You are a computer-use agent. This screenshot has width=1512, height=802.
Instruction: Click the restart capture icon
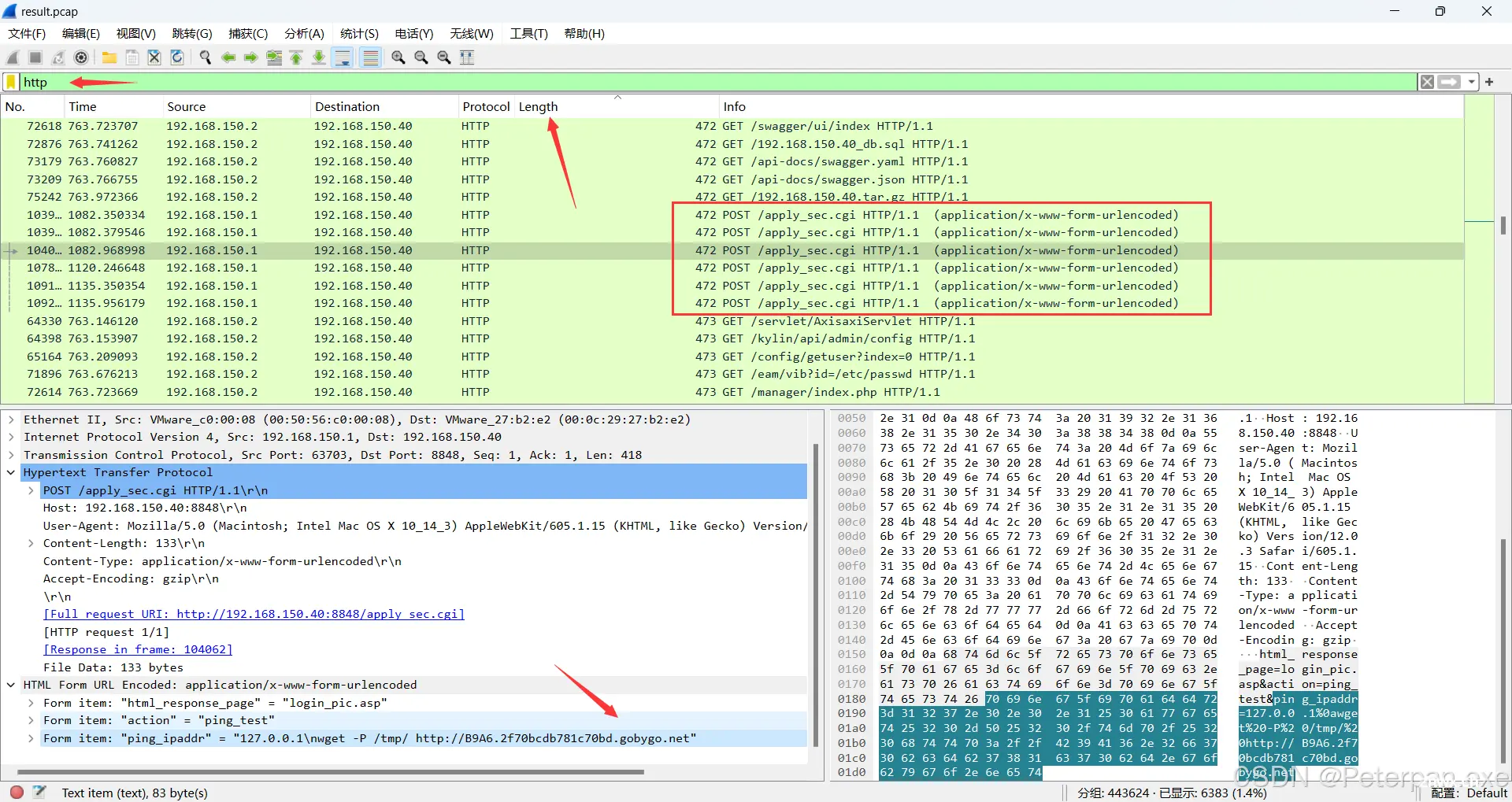58,57
